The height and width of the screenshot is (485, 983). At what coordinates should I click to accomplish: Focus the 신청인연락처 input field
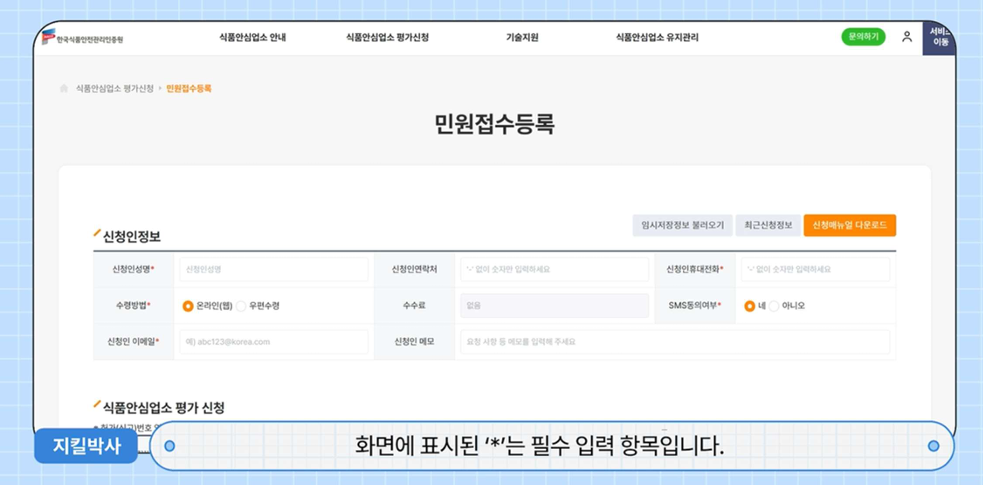coord(555,269)
